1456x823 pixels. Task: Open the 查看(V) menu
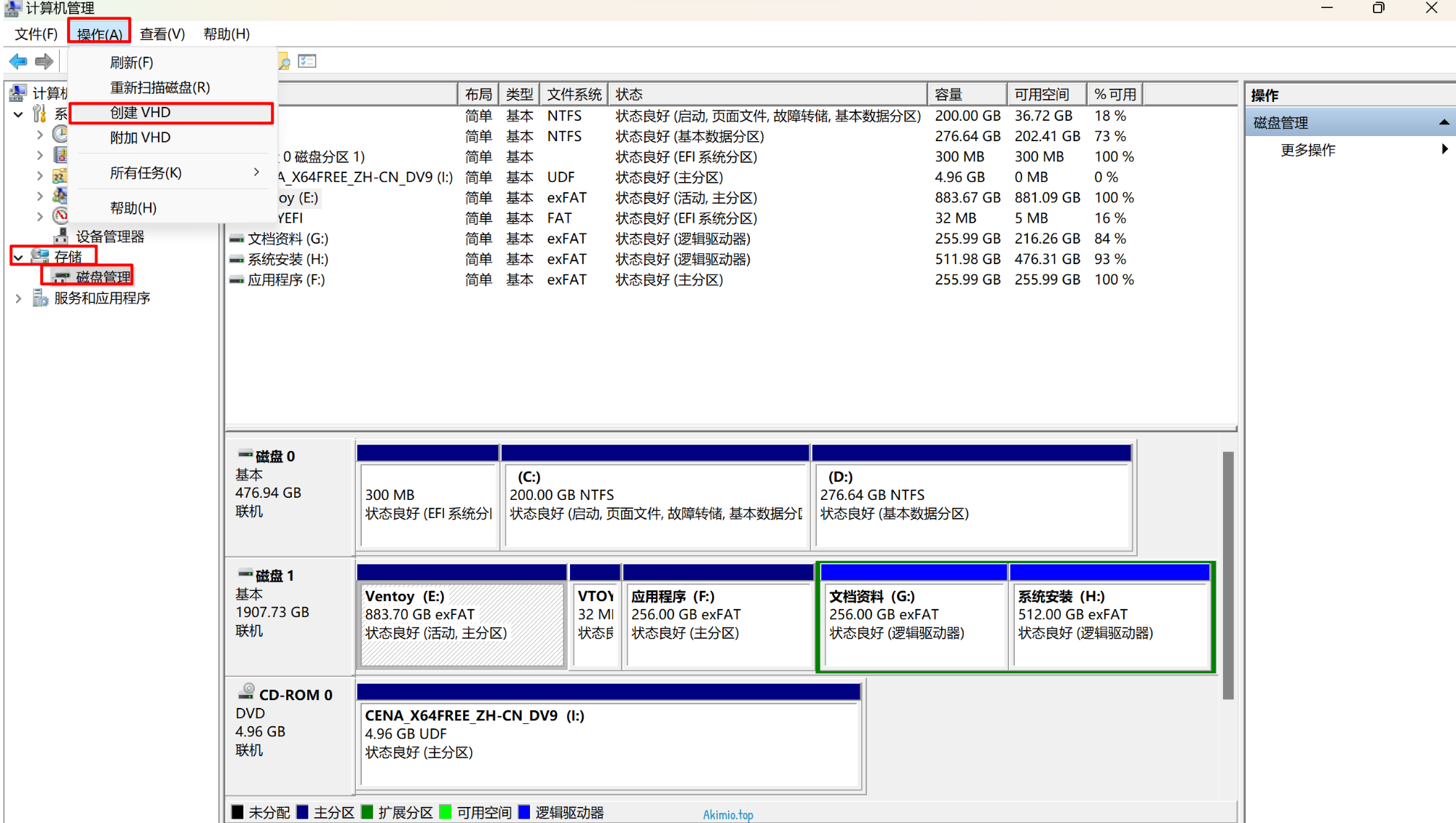(x=162, y=34)
